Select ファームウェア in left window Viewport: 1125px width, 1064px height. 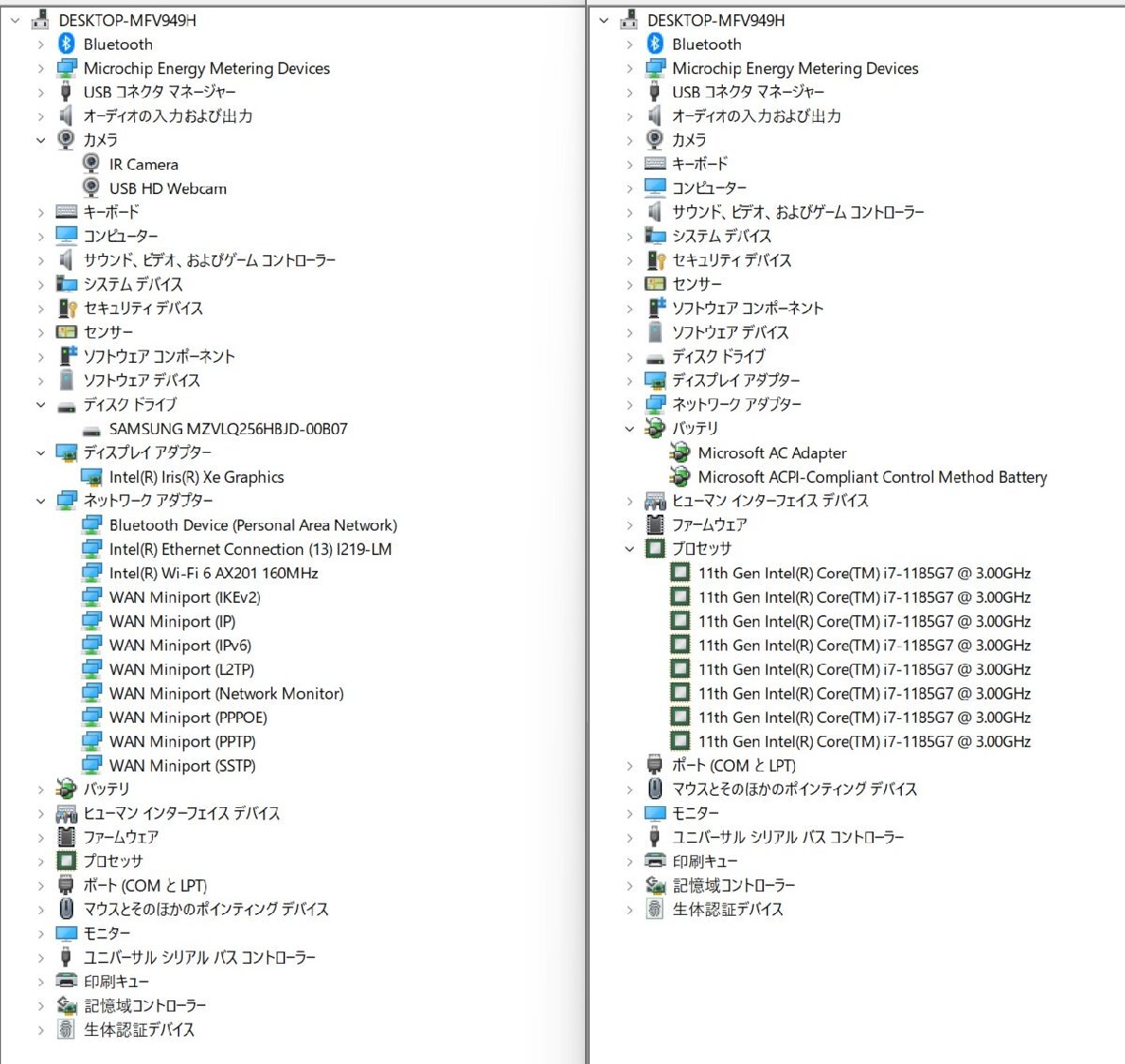[121, 837]
